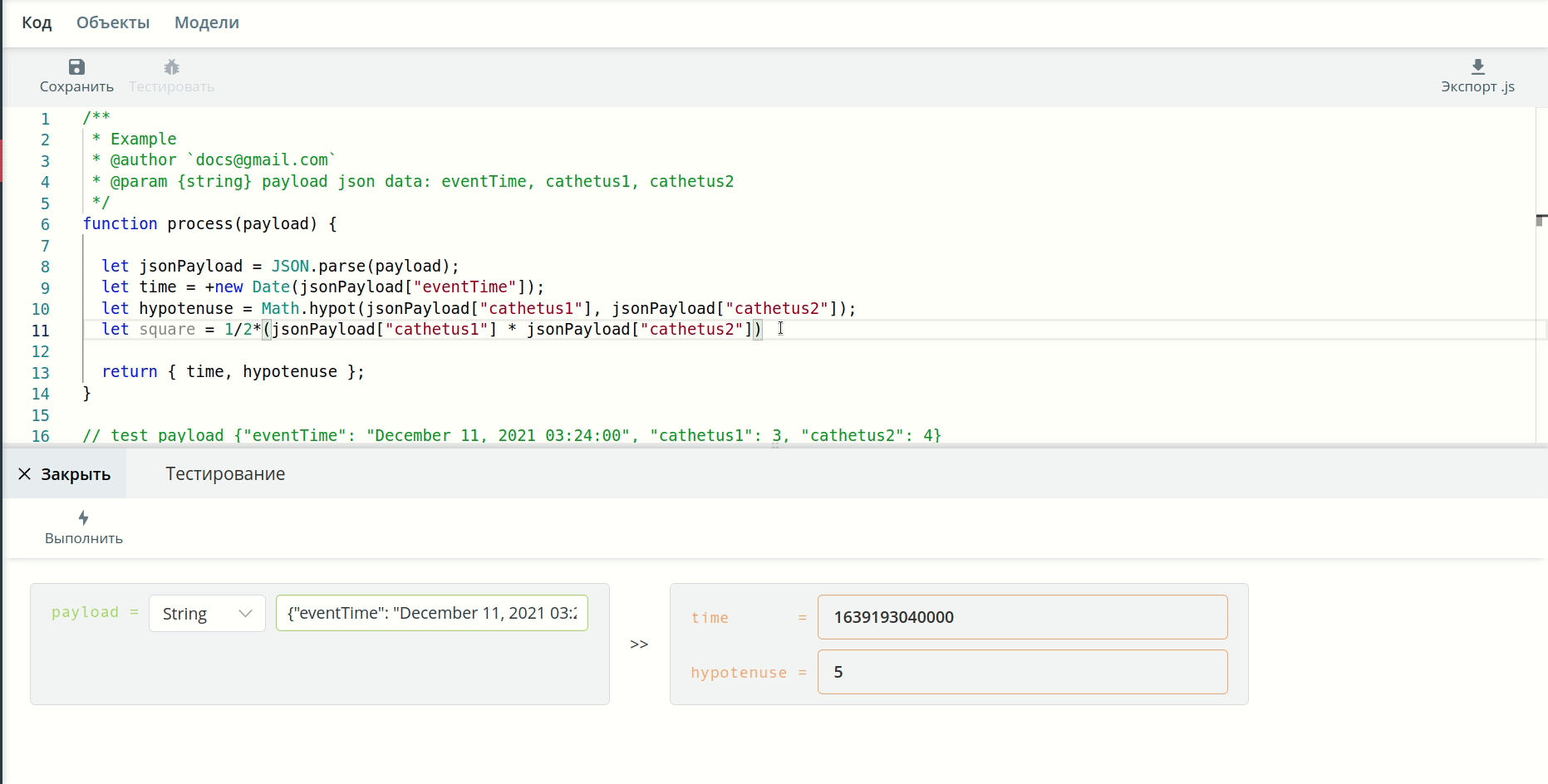Click the 'Math.hypot' word in line 10
Screen dimensions: 1548x784
coord(308,309)
